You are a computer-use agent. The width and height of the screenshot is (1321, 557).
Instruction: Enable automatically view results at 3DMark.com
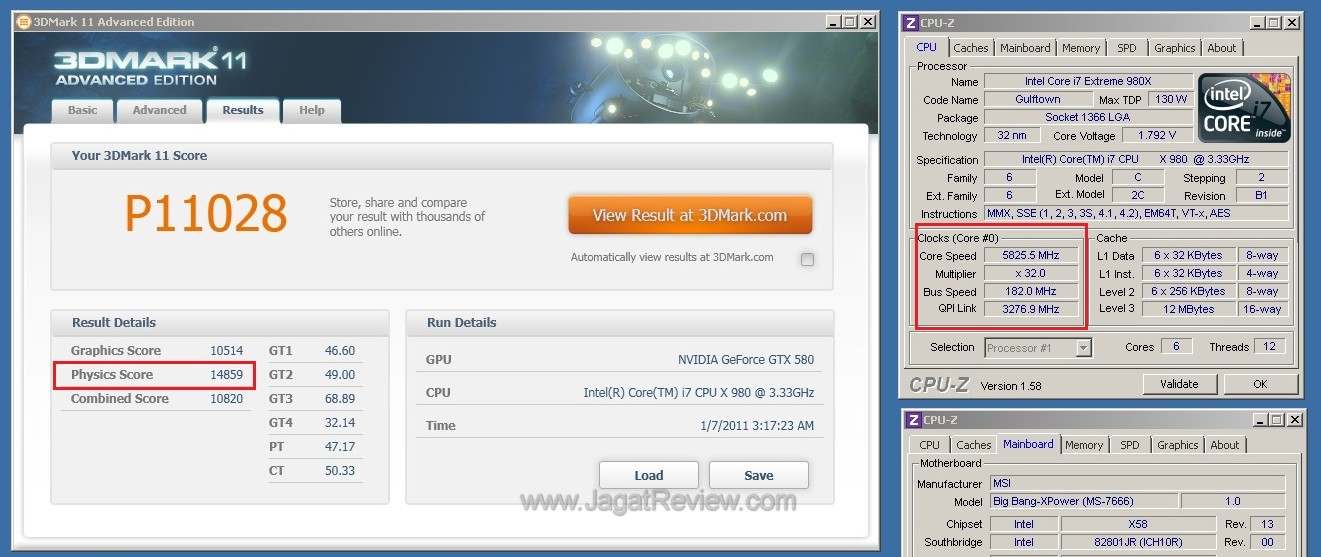tap(807, 260)
